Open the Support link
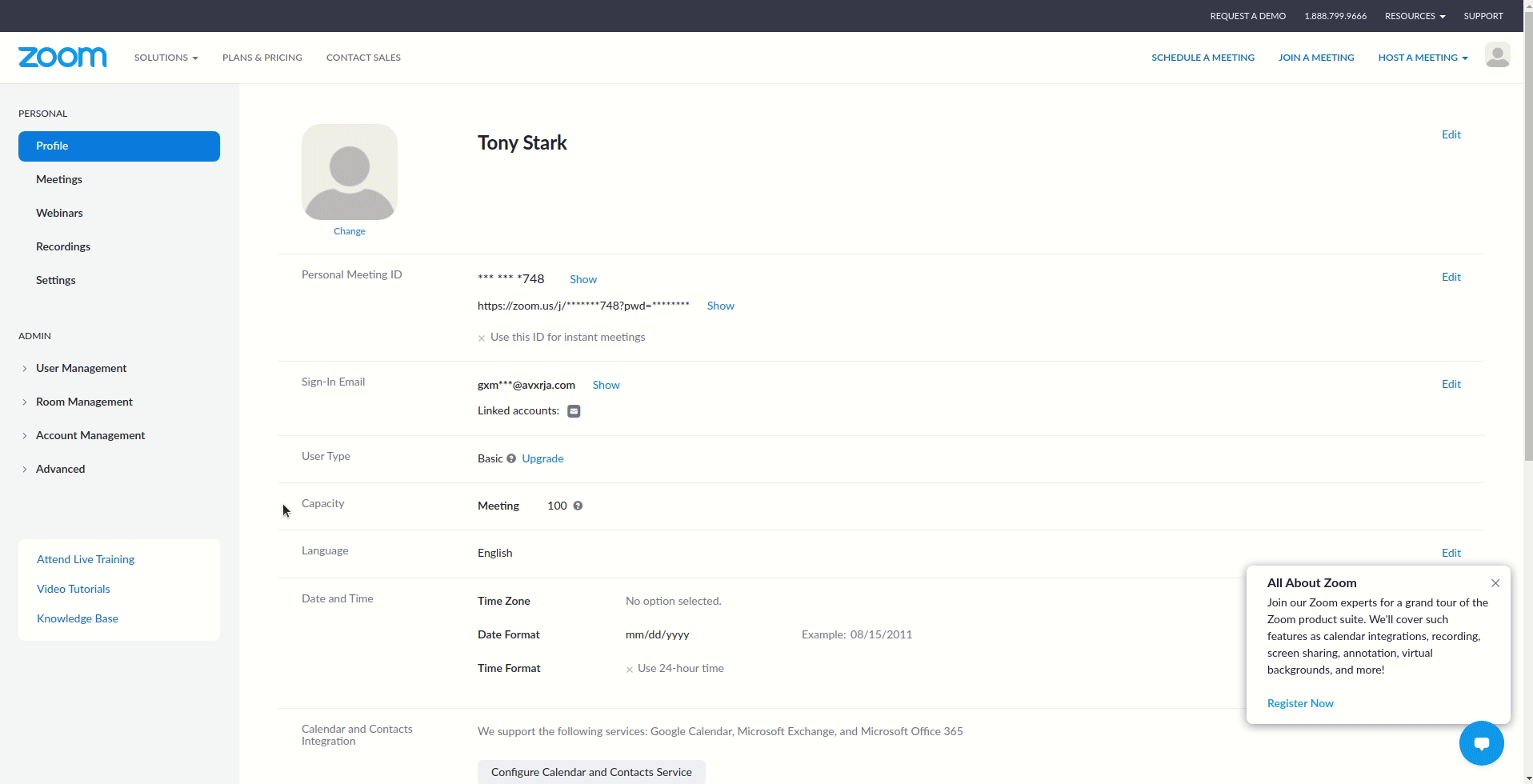Image resolution: width=1533 pixels, height=784 pixels. point(1483,16)
